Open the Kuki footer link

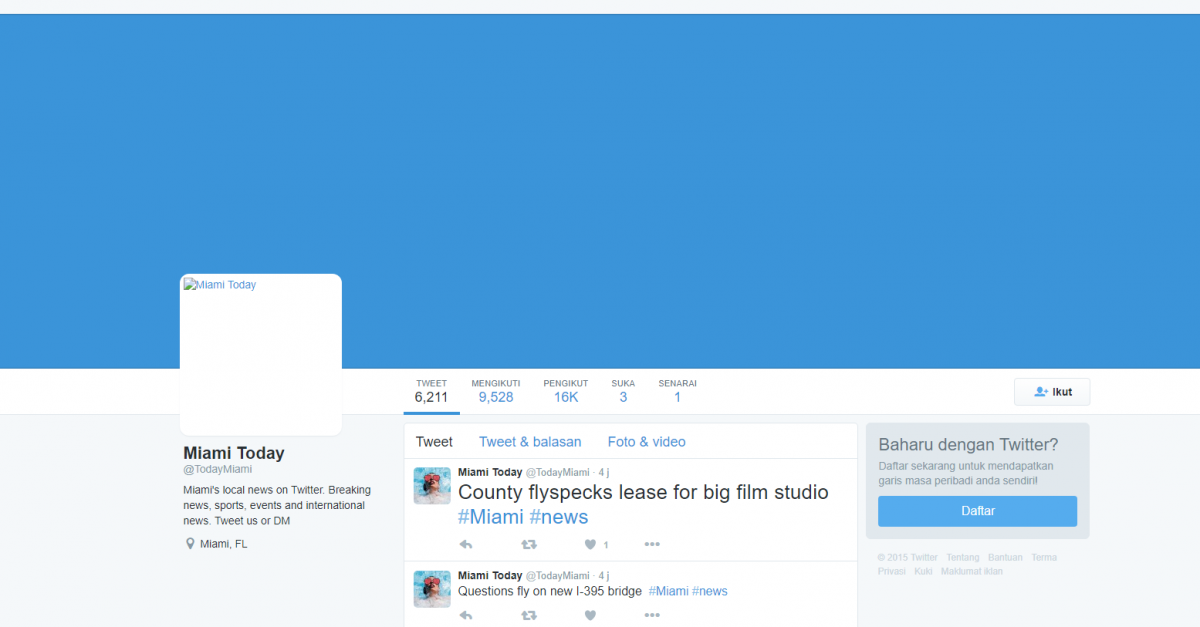pyautogui.click(x=923, y=572)
